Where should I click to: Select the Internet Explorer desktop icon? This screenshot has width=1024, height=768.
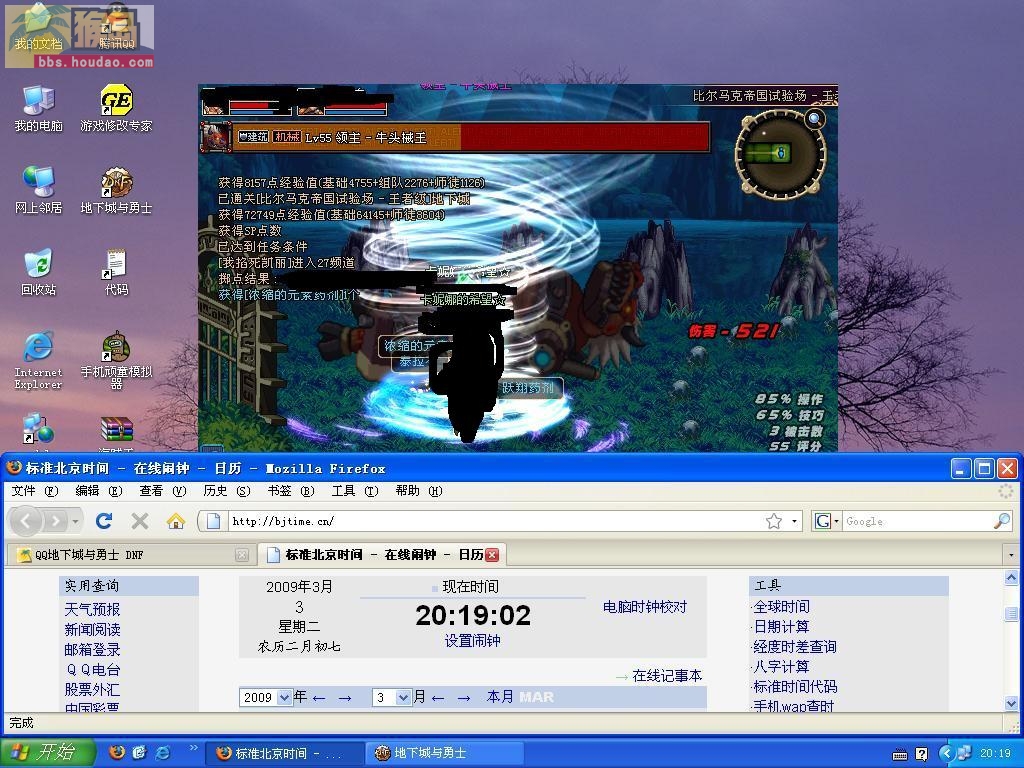pyautogui.click(x=39, y=360)
